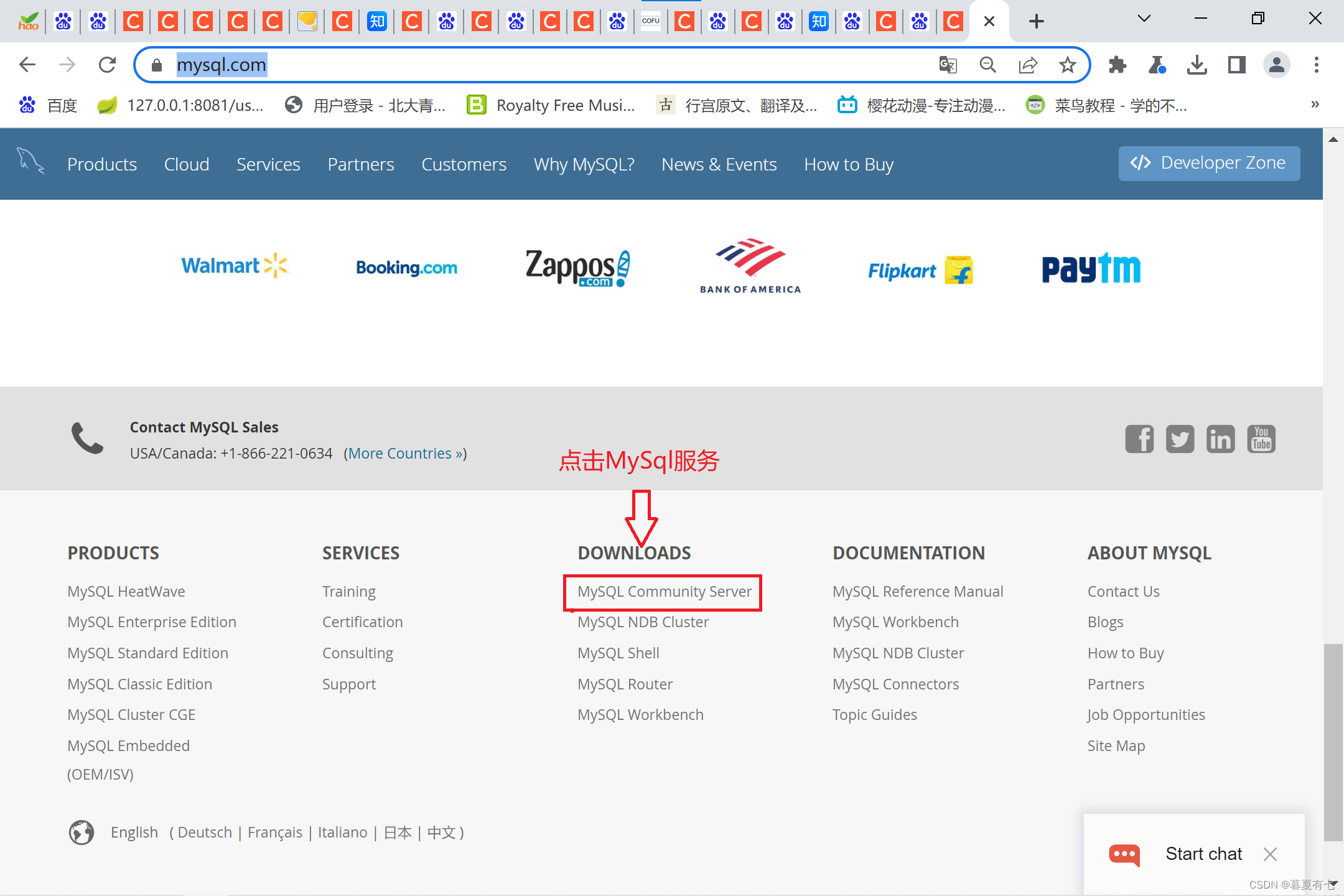This screenshot has width=1344, height=896.
Task: Click Start chat text
Action: pos(1203,854)
